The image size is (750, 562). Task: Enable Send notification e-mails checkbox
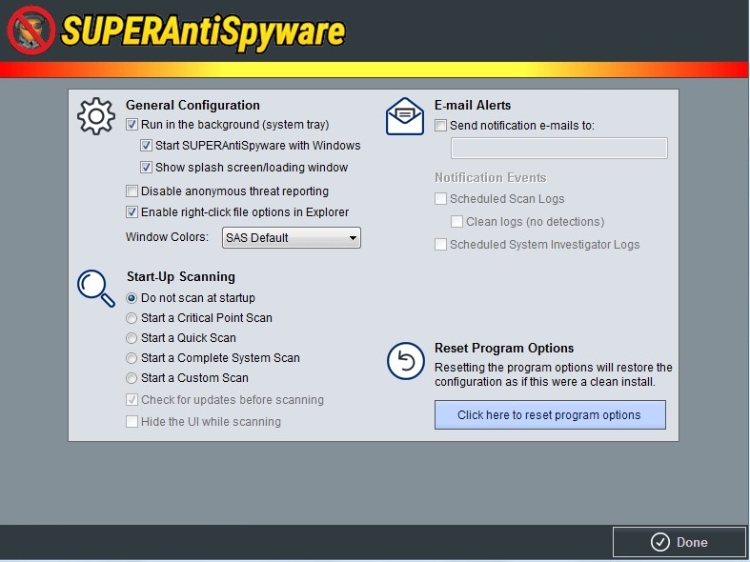(441, 125)
